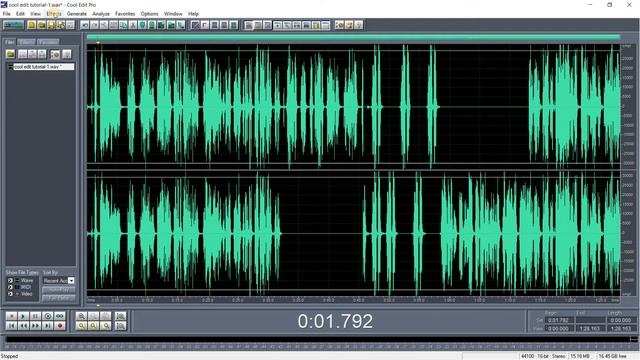The width and height of the screenshot is (640, 360).
Task: Open the File menu
Action: point(7,14)
